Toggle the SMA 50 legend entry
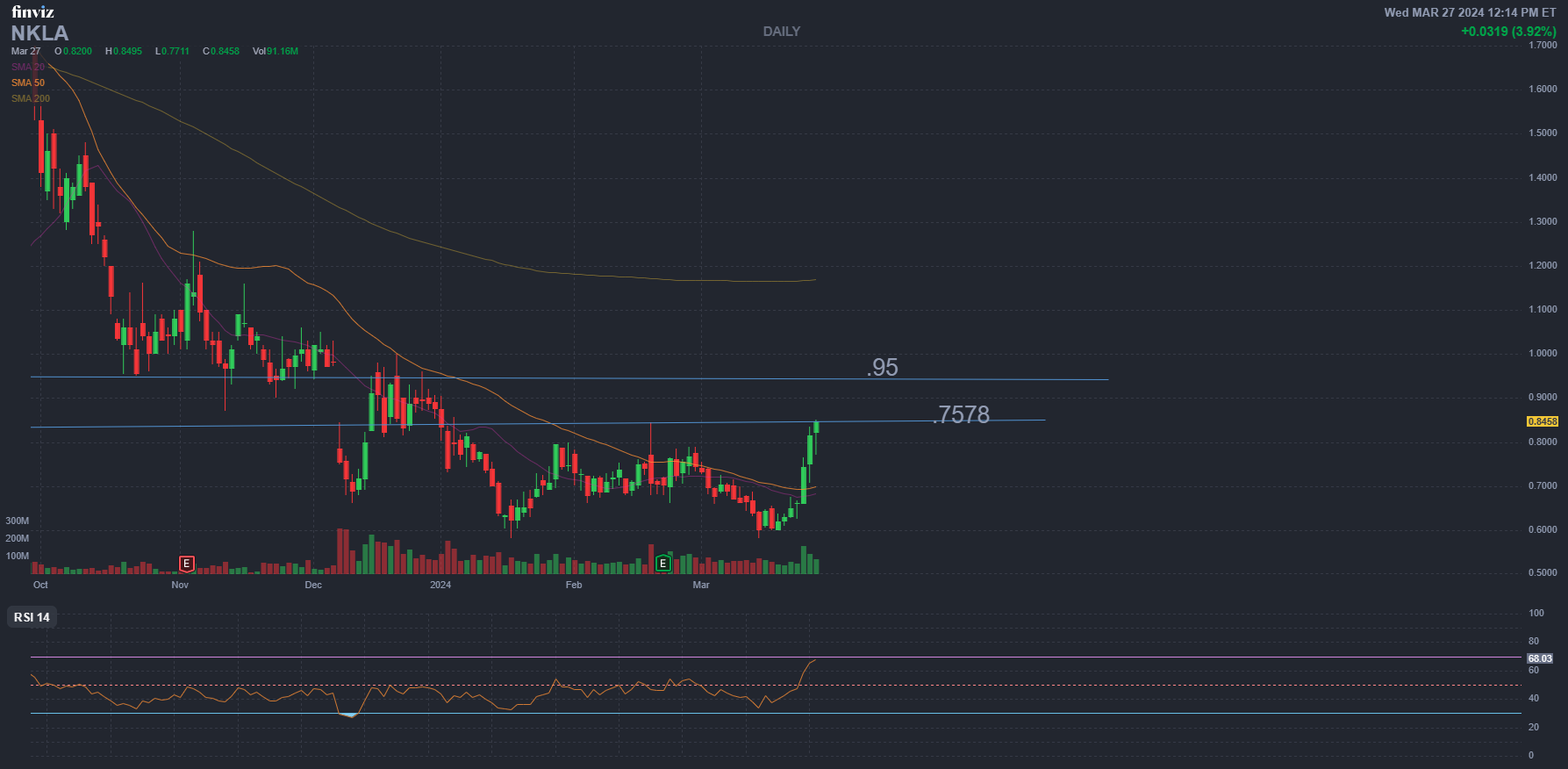The width and height of the screenshot is (1568, 769). tap(28, 83)
